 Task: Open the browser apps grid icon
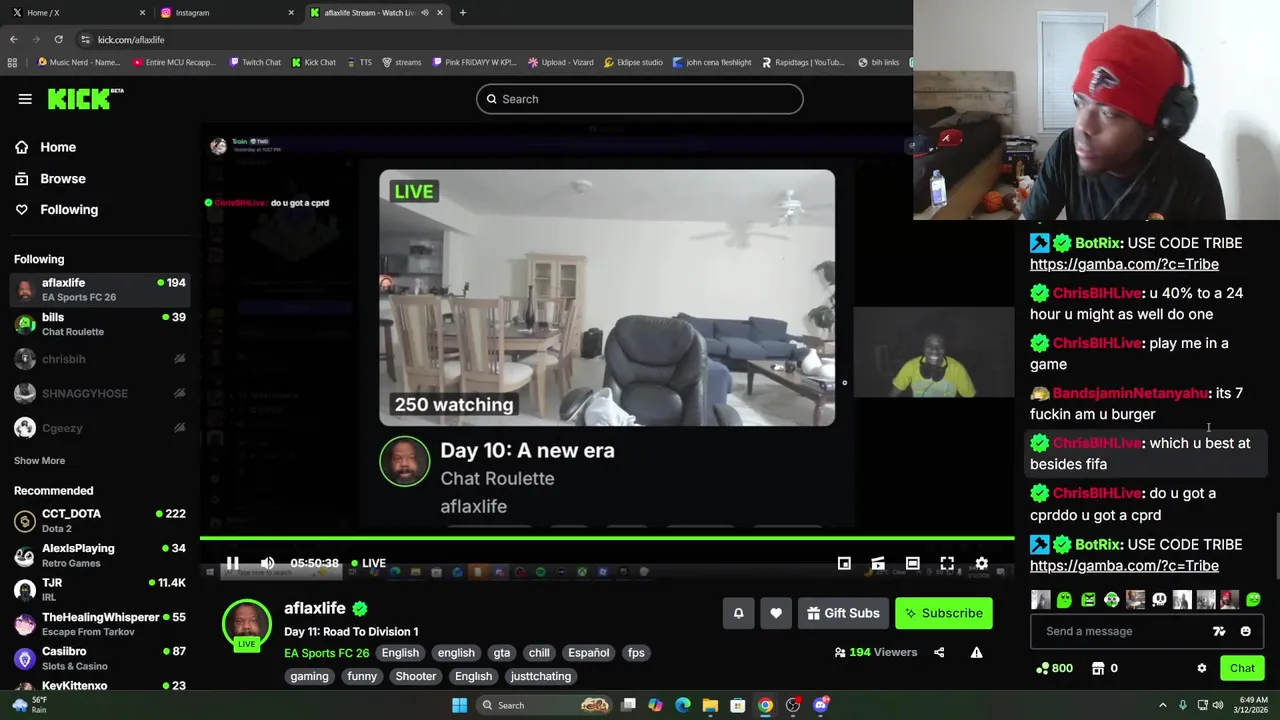coord(12,62)
